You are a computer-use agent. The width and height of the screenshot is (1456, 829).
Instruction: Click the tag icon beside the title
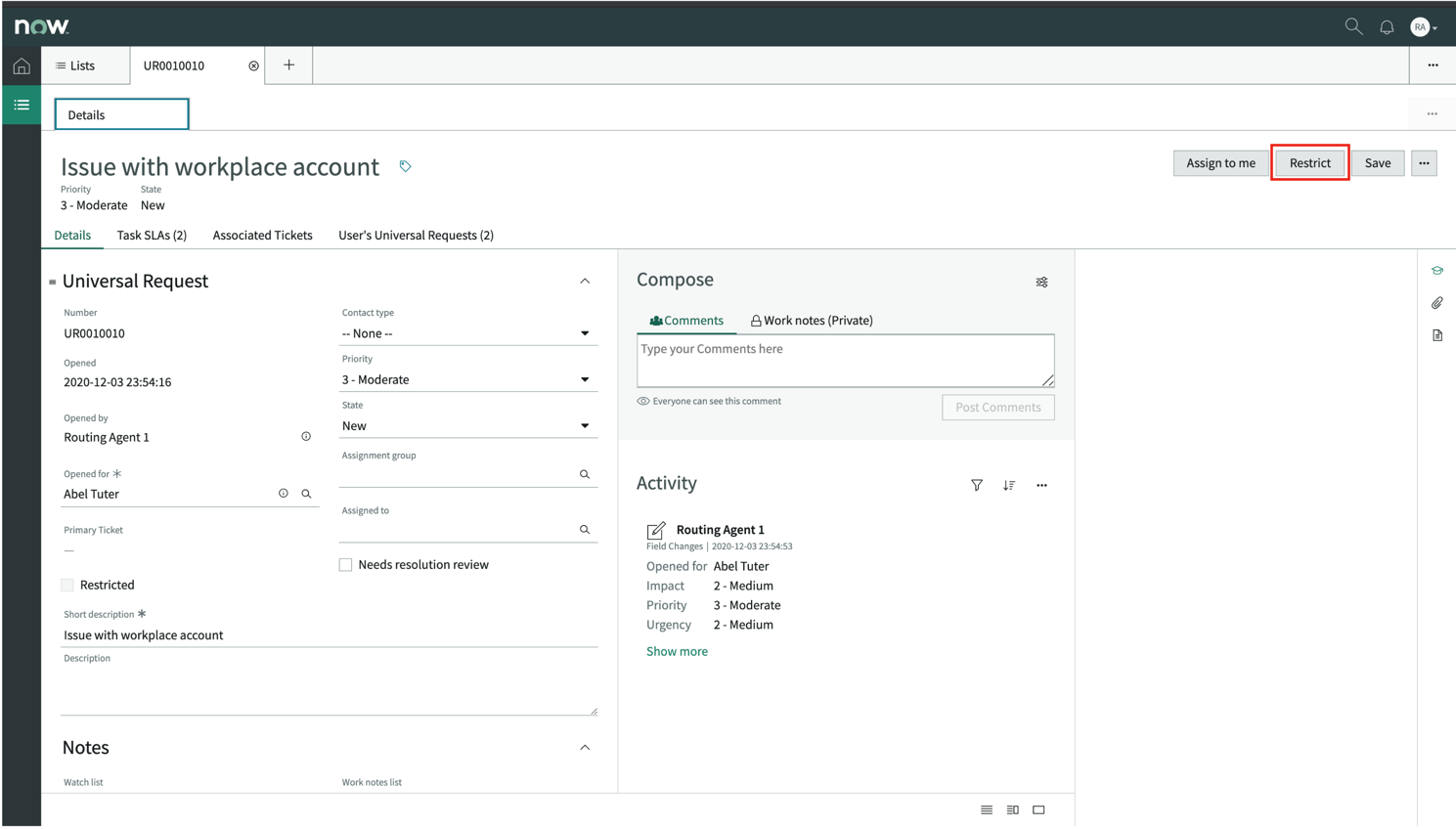pos(405,166)
